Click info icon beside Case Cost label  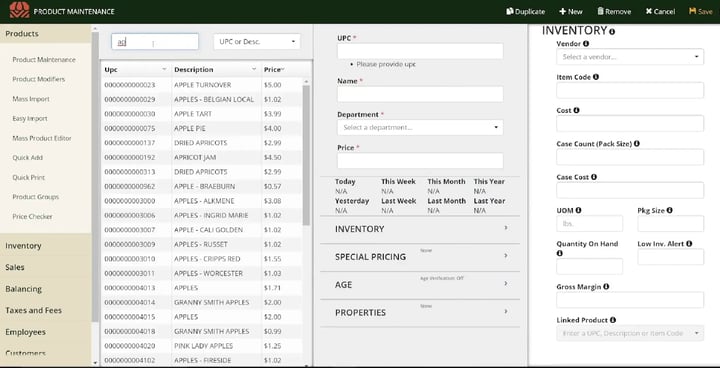pos(594,177)
